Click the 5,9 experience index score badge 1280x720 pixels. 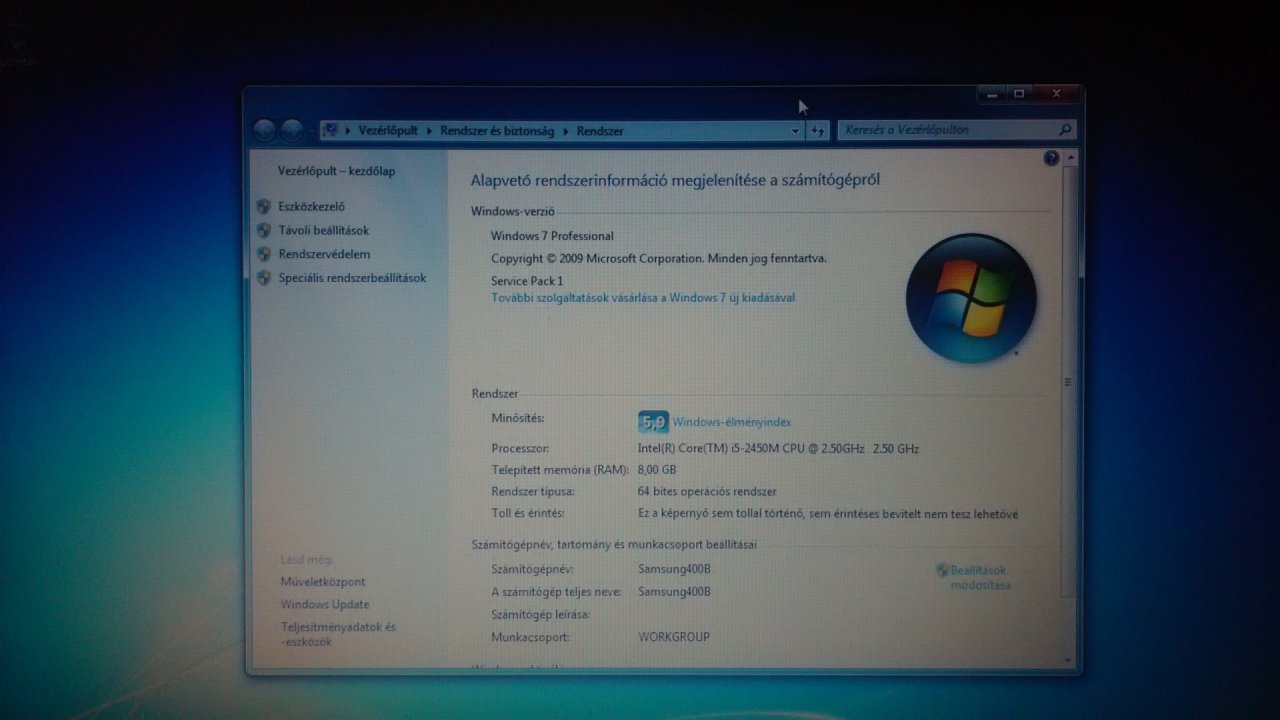pyautogui.click(x=653, y=422)
